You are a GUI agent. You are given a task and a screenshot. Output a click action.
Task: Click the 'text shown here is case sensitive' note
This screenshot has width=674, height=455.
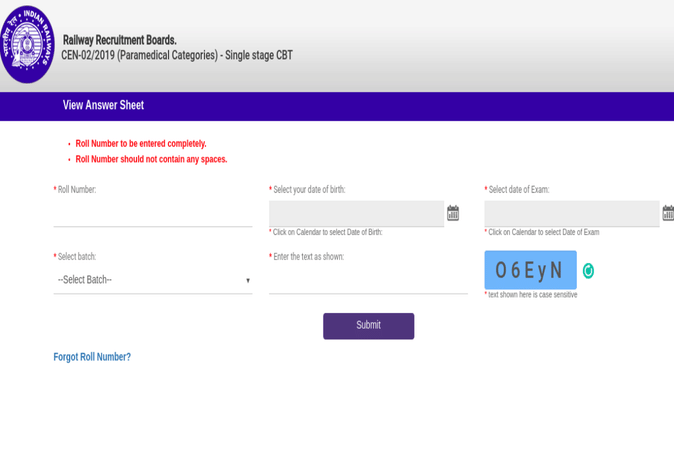[532, 295]
